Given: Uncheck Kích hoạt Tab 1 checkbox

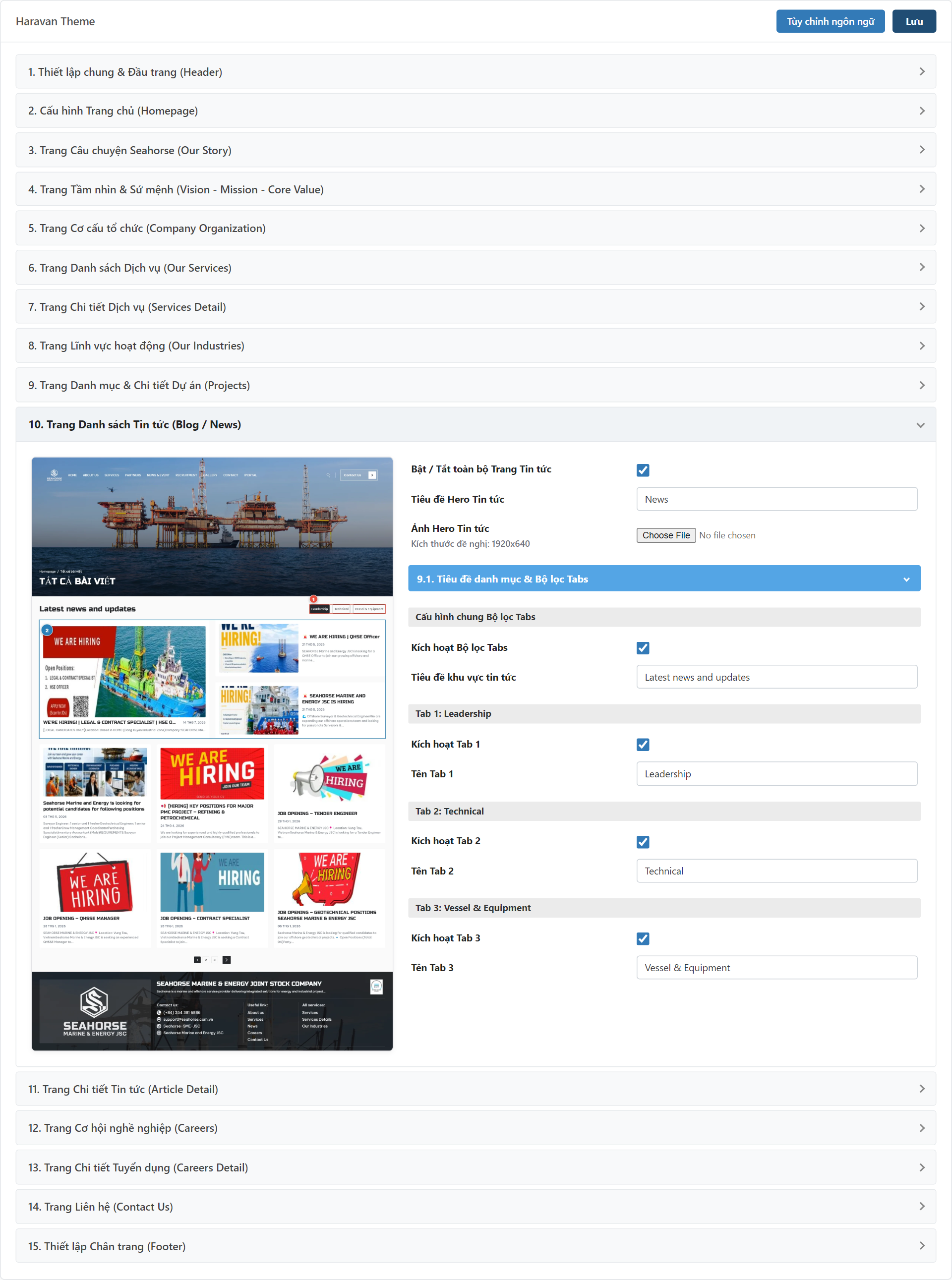Looking at the screenshot, I should tap(643, 745).
